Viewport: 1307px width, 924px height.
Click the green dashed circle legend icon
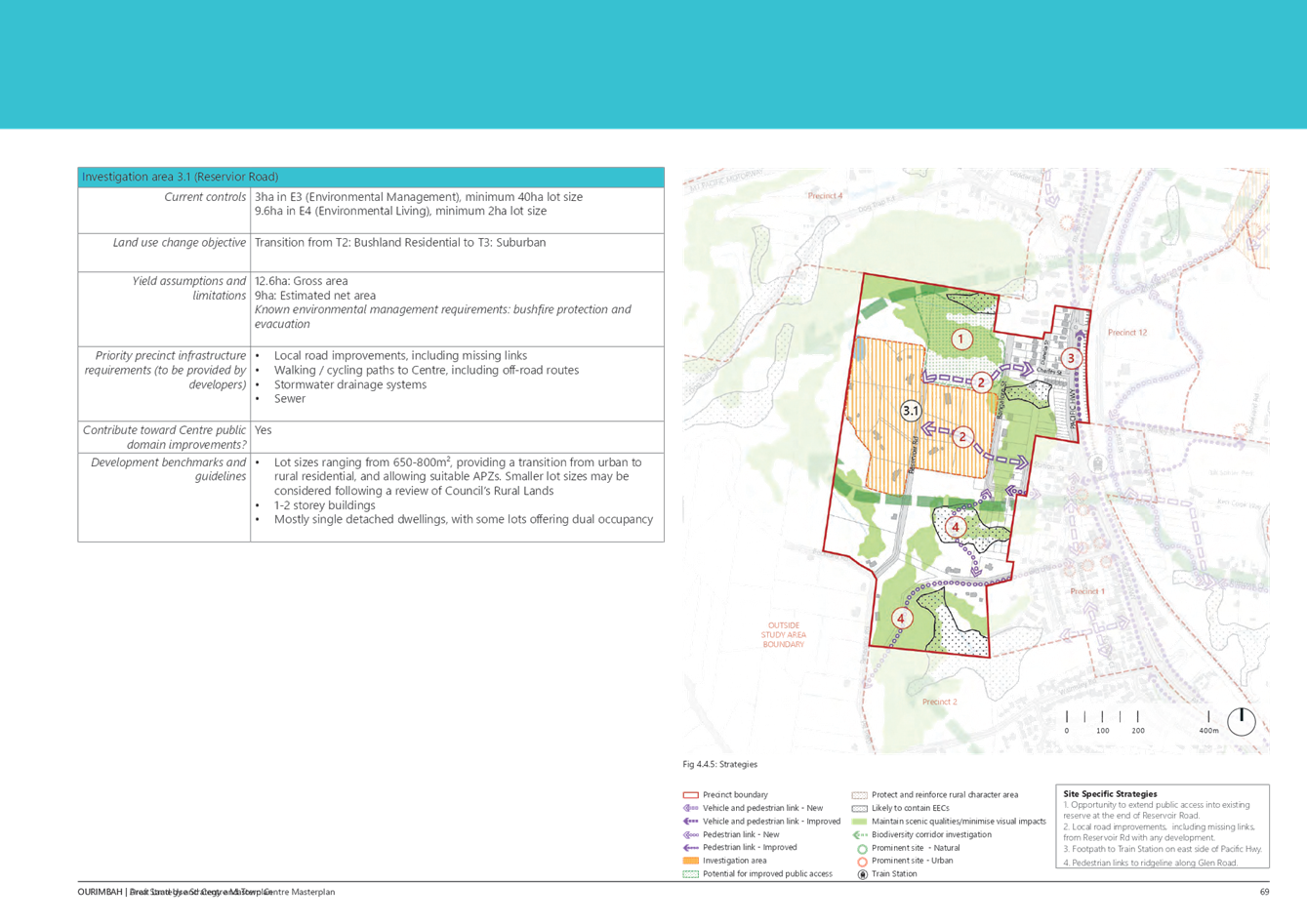click(x=861, y=849)
